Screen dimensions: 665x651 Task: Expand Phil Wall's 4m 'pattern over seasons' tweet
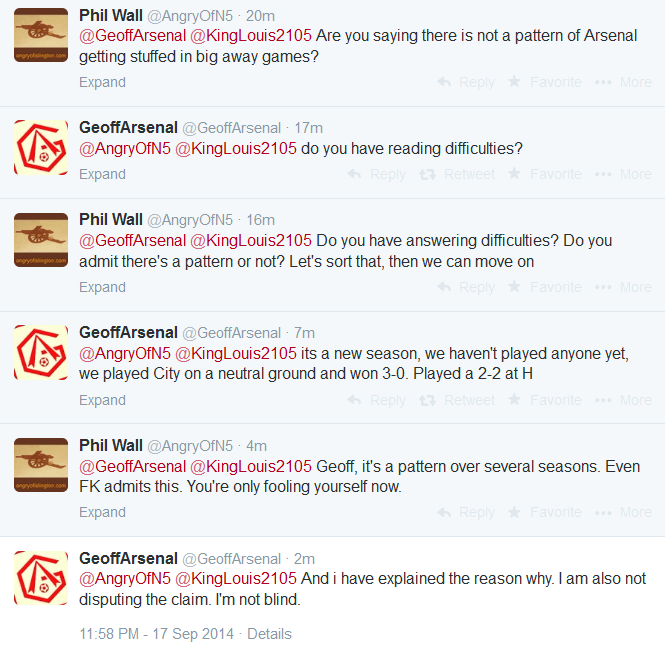[x=102, y=512]
